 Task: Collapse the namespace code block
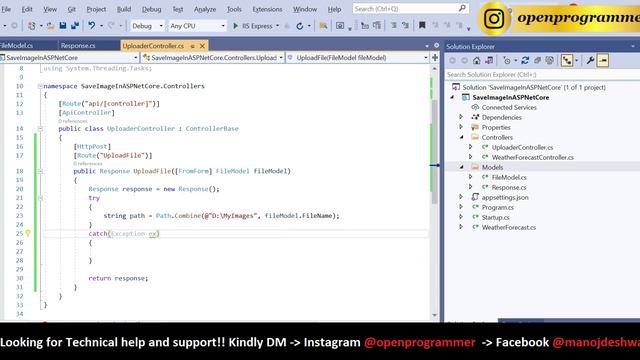pos(40,86)
